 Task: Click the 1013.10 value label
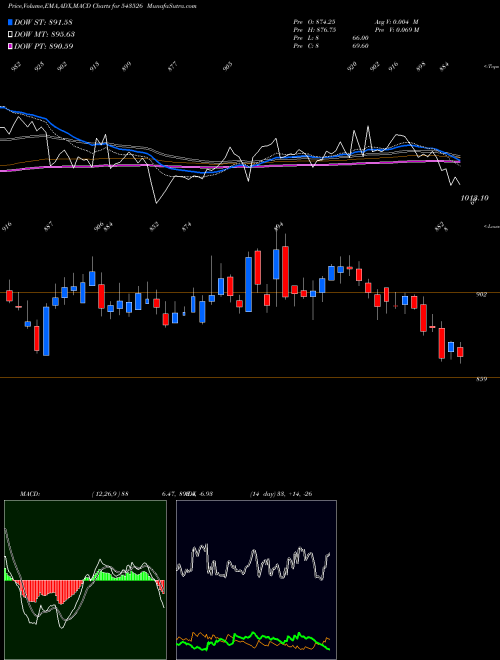[474, 198]
